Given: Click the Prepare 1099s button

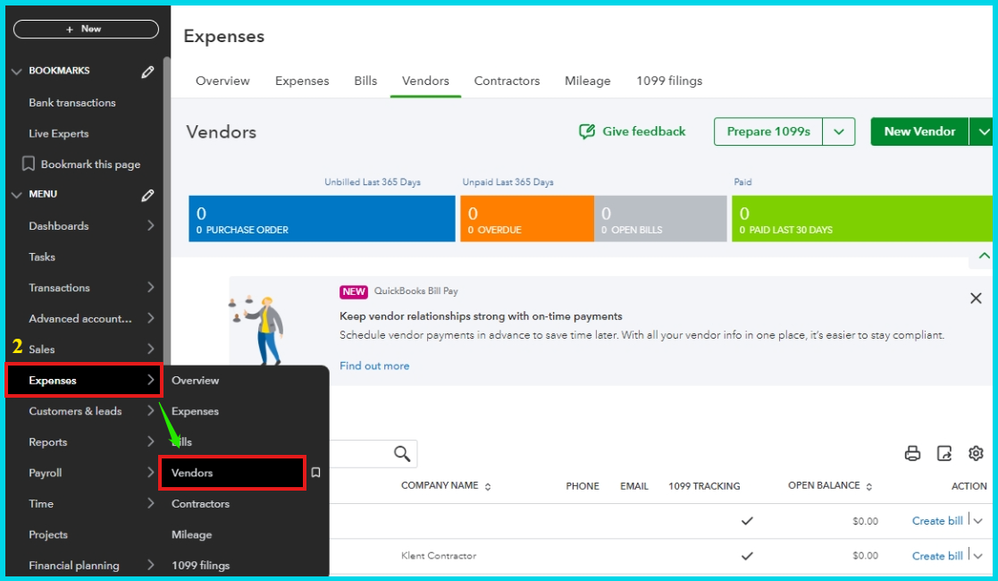Looking at the screenshot, I should 768,132.
